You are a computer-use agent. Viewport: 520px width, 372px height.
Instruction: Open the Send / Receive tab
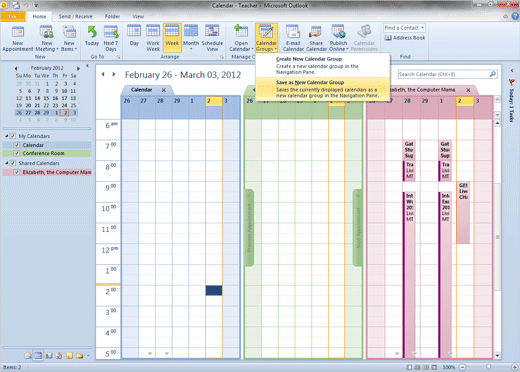[75, 16]
